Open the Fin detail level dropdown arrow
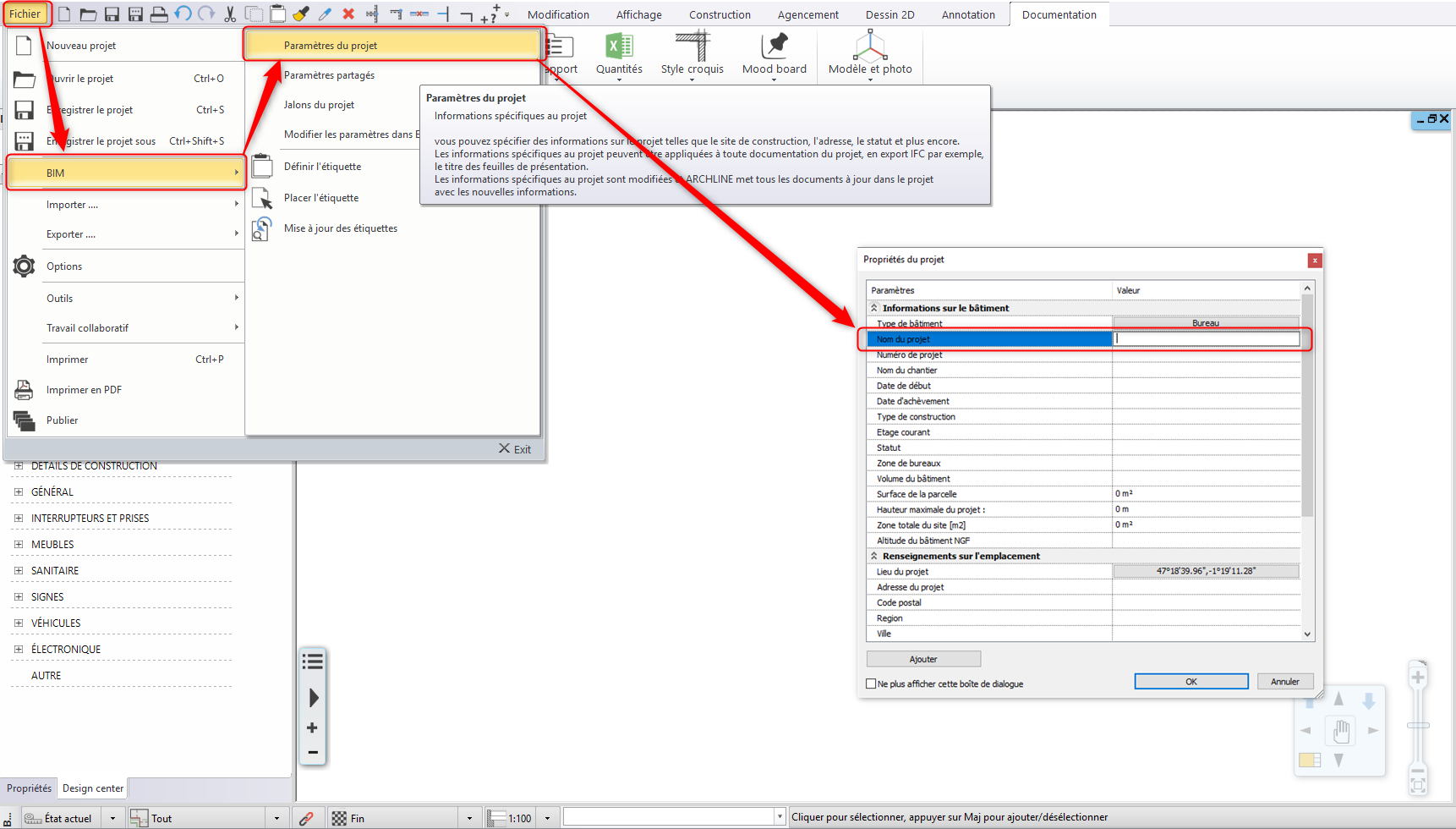Viewport: 1456px width, 829px height. (469, 818)
